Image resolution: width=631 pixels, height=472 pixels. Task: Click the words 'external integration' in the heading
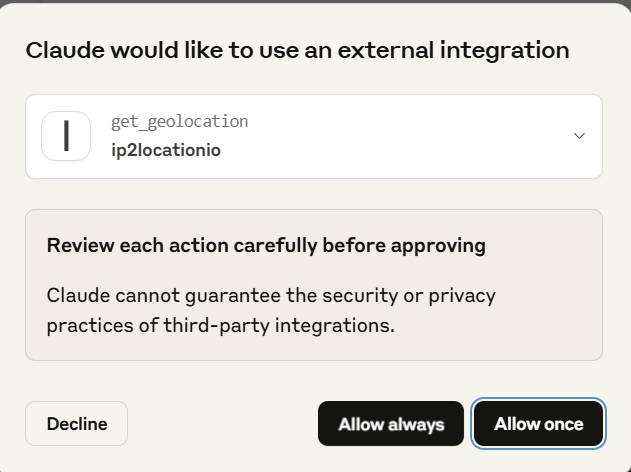pos(454,51)
